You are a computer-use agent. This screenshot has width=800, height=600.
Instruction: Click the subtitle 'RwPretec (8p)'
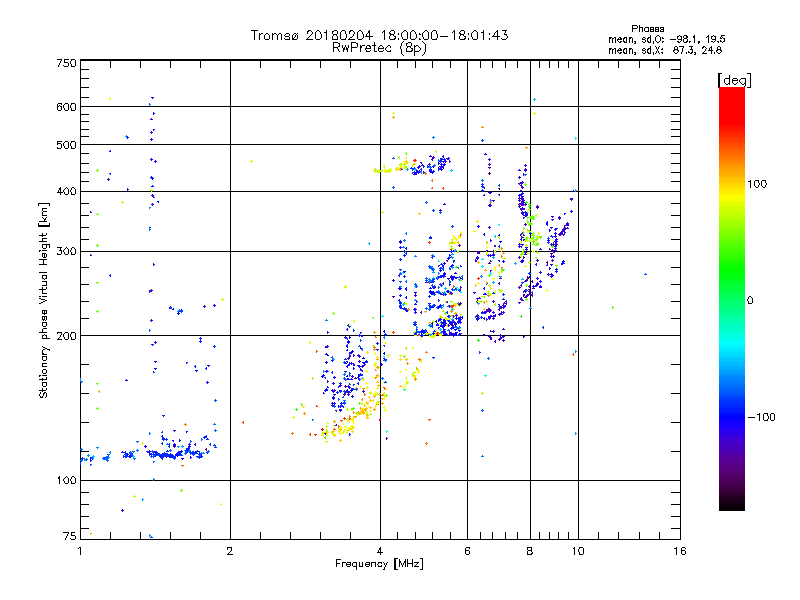point(379,48)
